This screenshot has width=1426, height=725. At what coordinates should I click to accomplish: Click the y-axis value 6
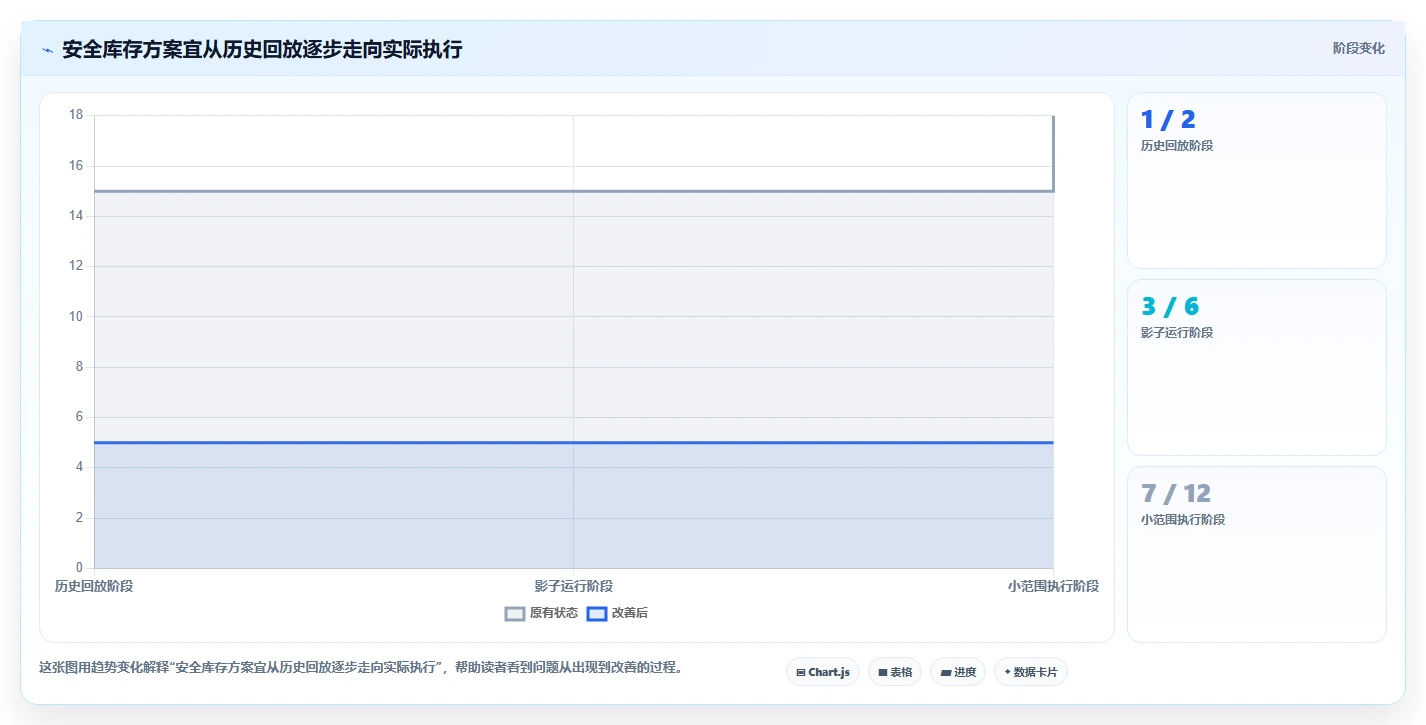pyautogui.click(x=79, y=417)
